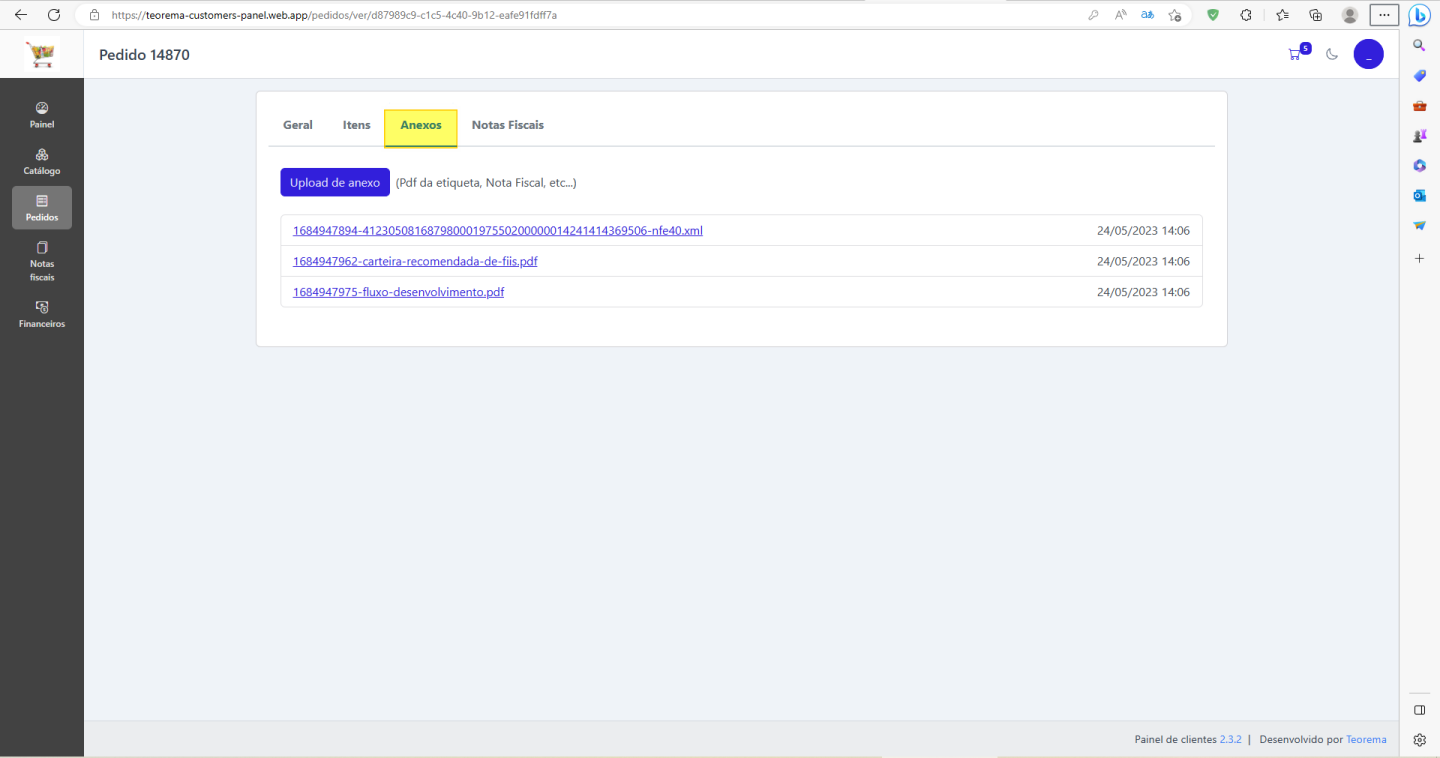This screenshot has height=758, width=1440.
Task: Open carteira-recomendada-de-fiis.pdf attachment
Action: (x=415, y=262)
